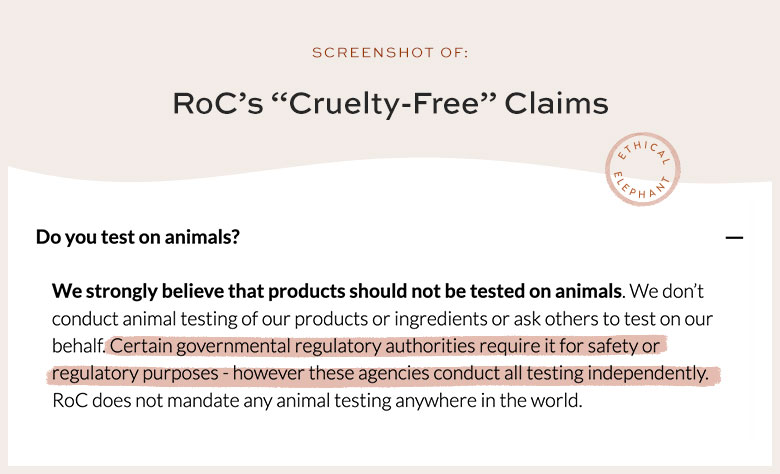Screen dimensions: 780x474
Task: Click the bold 'We strongly believe' sentence
Action: [337, 291]
